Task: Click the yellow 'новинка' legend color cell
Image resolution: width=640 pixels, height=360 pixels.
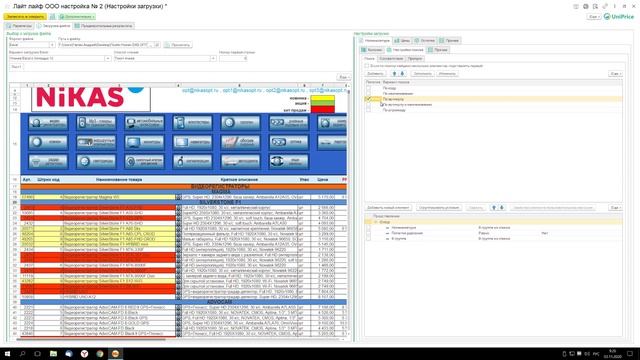Action: [322, 98]
